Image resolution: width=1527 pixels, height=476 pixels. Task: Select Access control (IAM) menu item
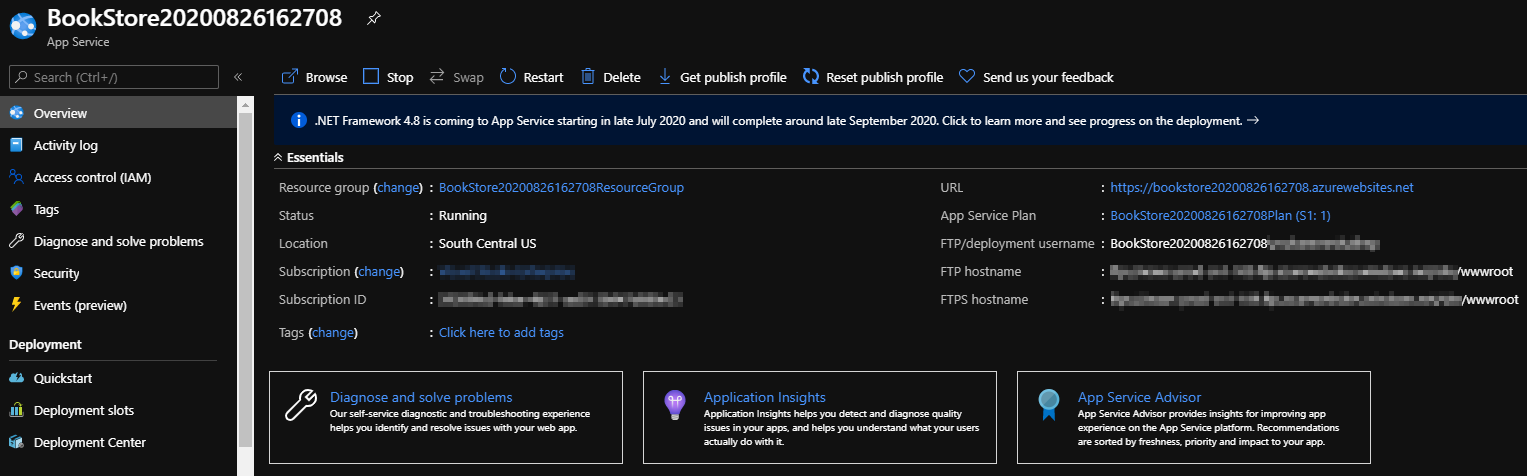coord(92,177)
